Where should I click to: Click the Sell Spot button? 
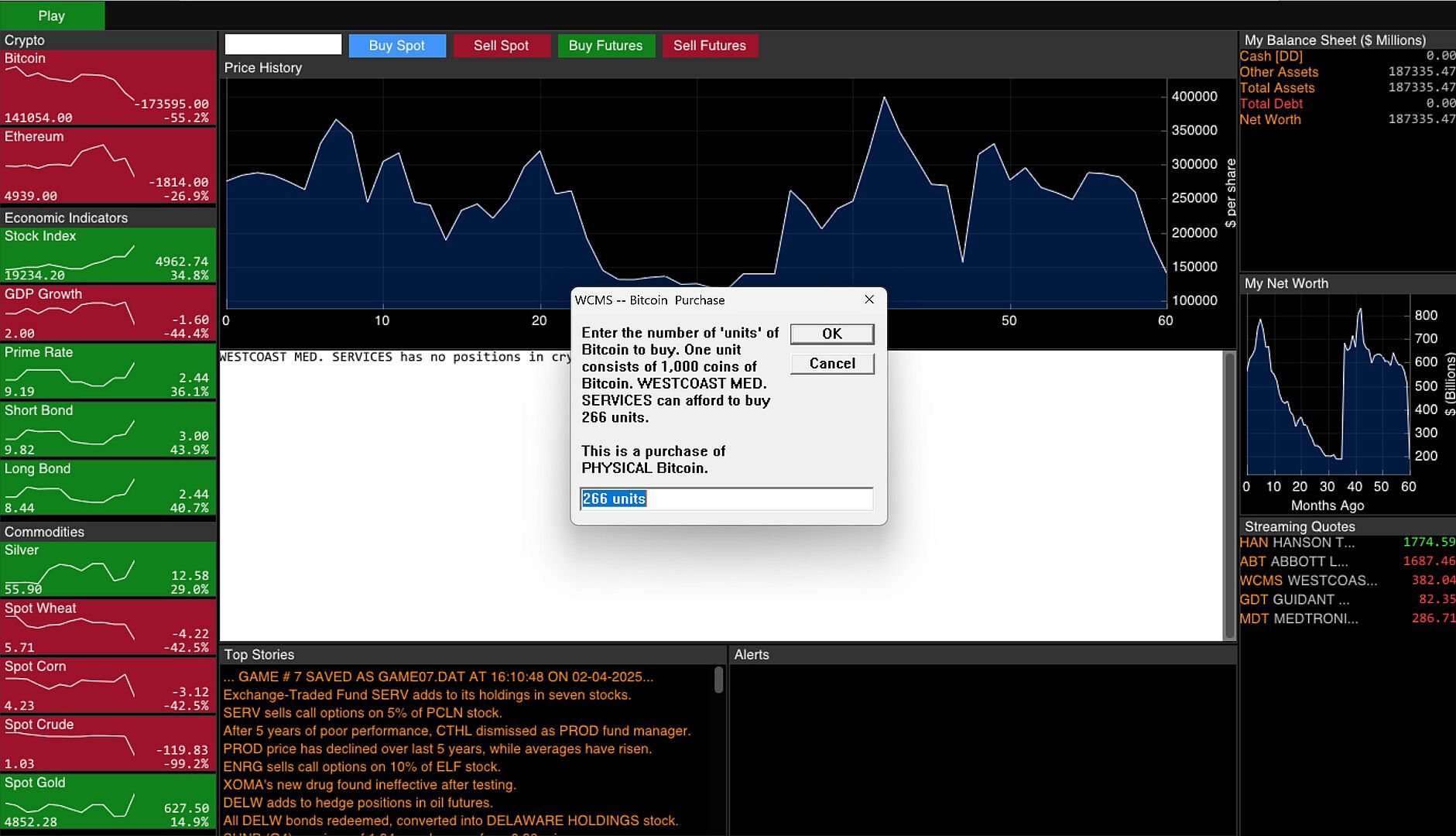click(501, 46)
